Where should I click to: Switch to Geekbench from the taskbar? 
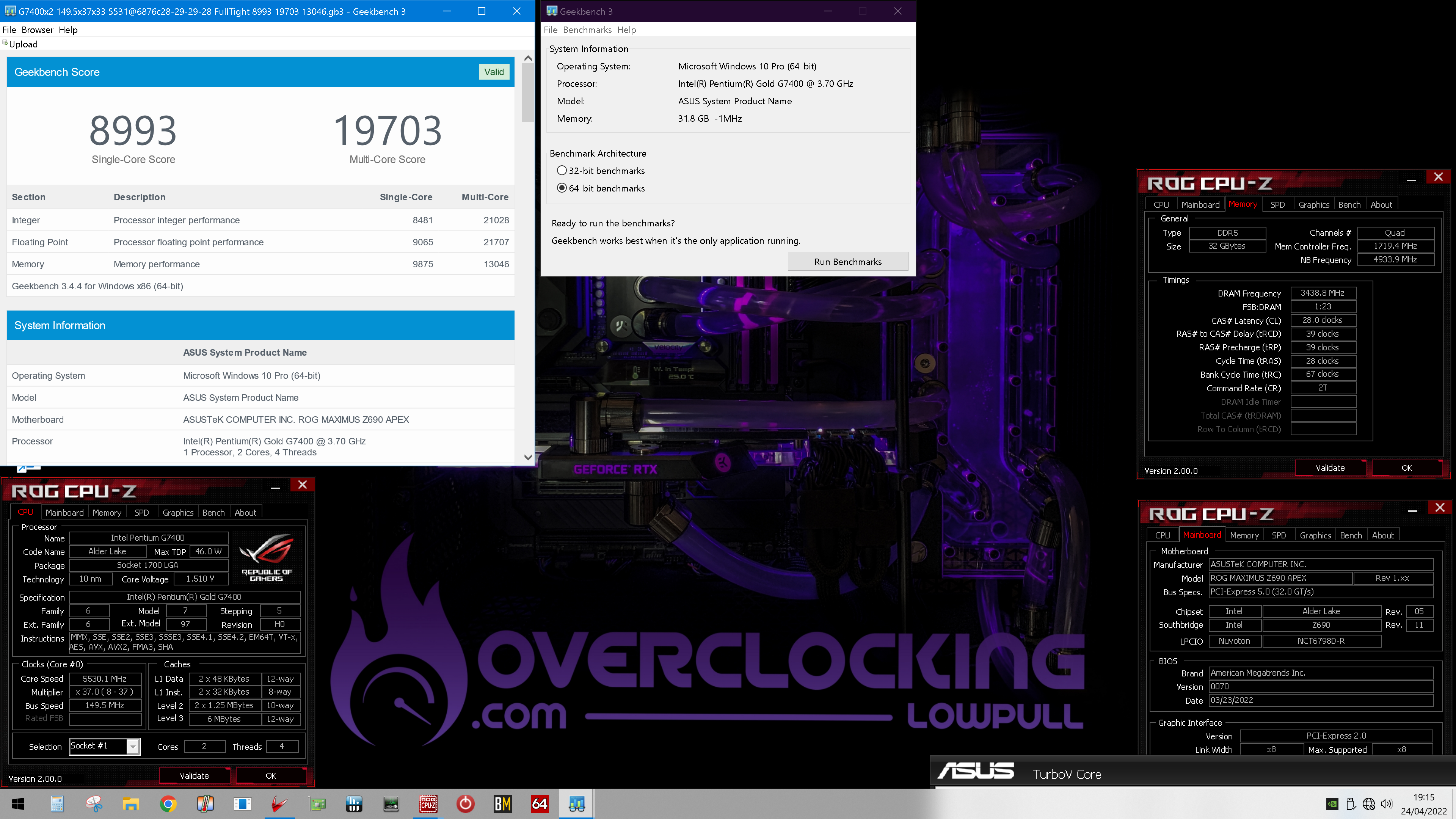(x=576, y=803)
